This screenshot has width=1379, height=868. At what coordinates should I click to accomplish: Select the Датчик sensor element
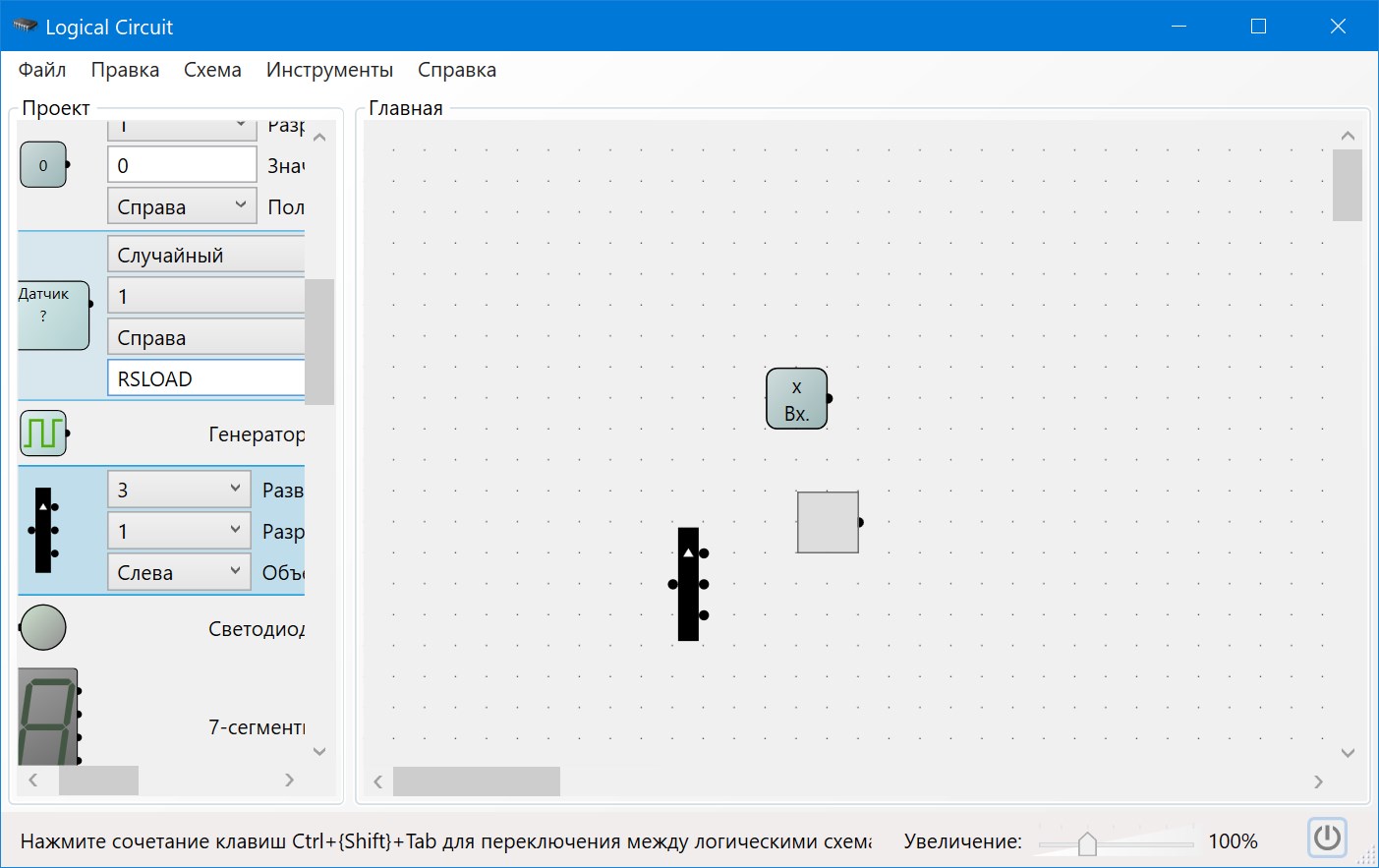(51, 315)
